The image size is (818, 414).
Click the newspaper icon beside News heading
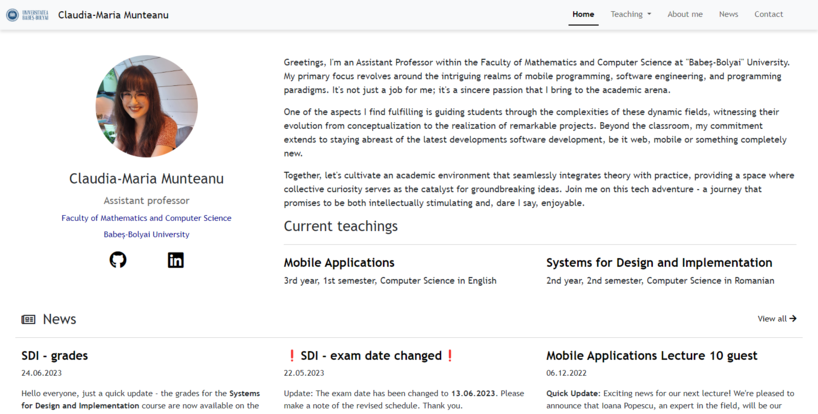(x=28, y=319)
